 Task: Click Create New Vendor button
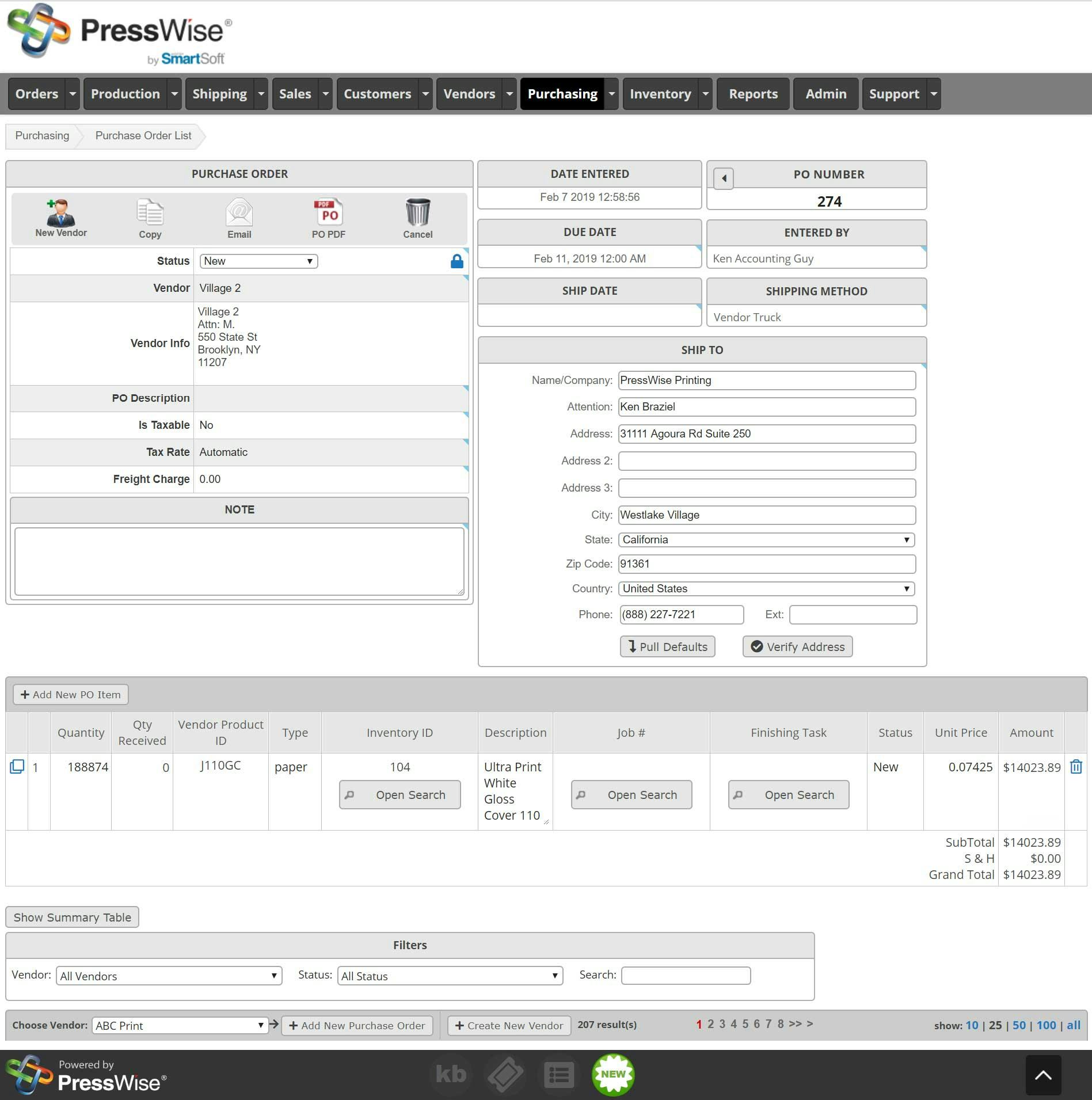(x=509, y=1025)
